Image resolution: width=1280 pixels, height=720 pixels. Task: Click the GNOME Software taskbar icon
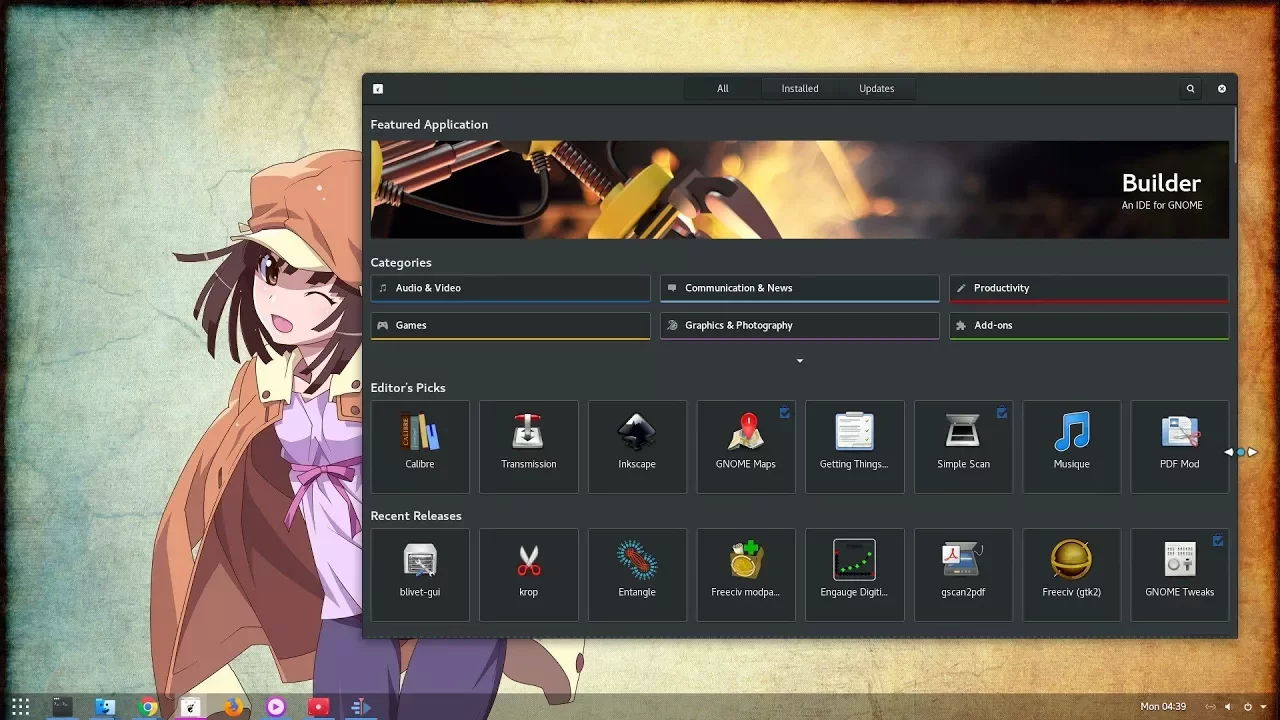pyautogui.click(x=190, y=707)
